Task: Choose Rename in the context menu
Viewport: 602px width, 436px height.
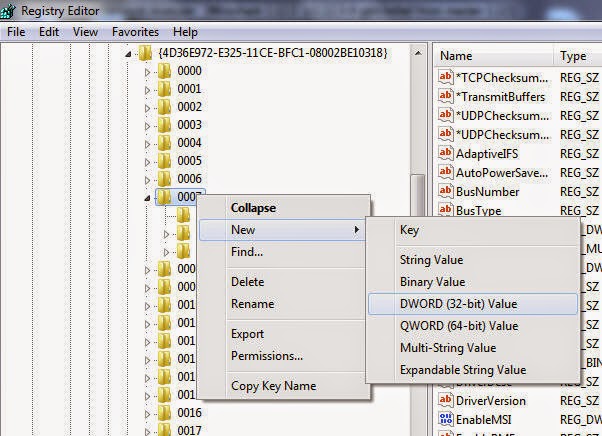Action: pos(252,304)
